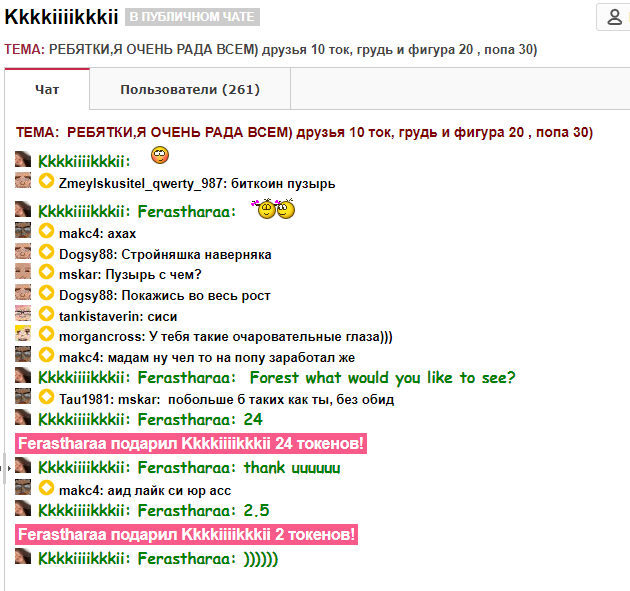Click the blushing emoji in the first message

(x=159, y=155)
